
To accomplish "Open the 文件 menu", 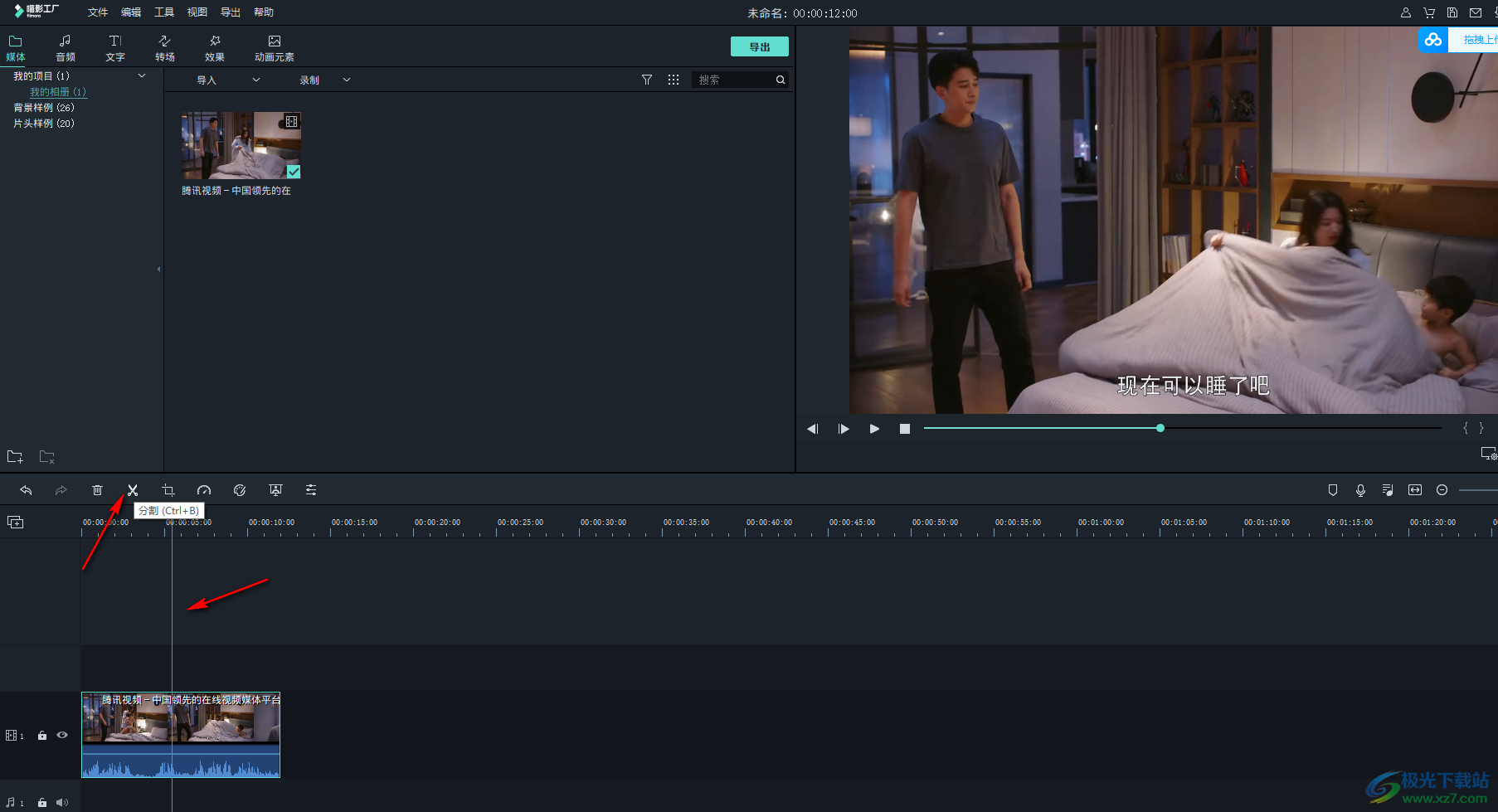I will click(x=98, y=12).
